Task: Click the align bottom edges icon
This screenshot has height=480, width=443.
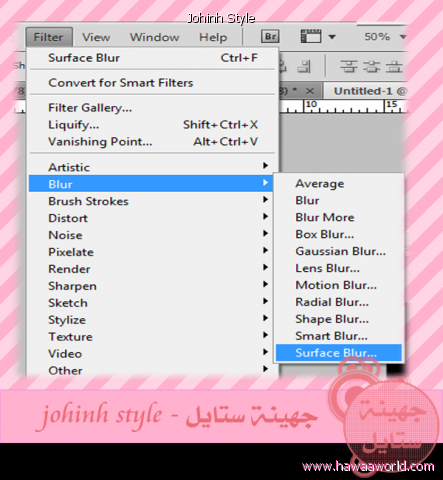Action: pyautogui.click(x=394, y=66)
